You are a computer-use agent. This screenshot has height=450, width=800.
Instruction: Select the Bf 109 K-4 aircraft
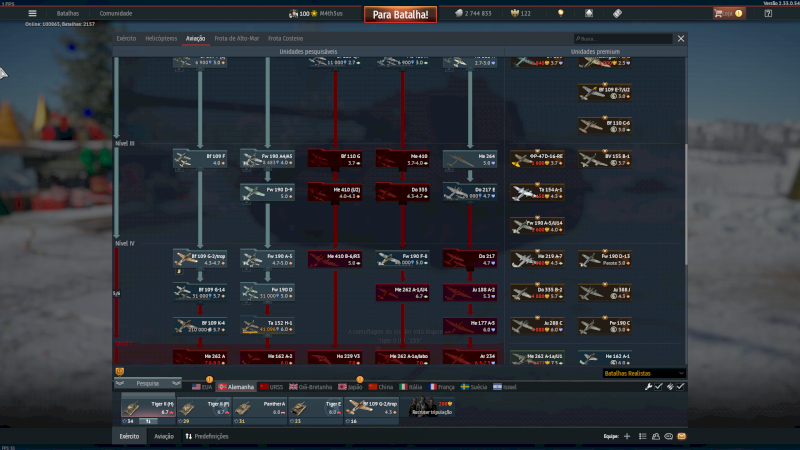[200, 326]
